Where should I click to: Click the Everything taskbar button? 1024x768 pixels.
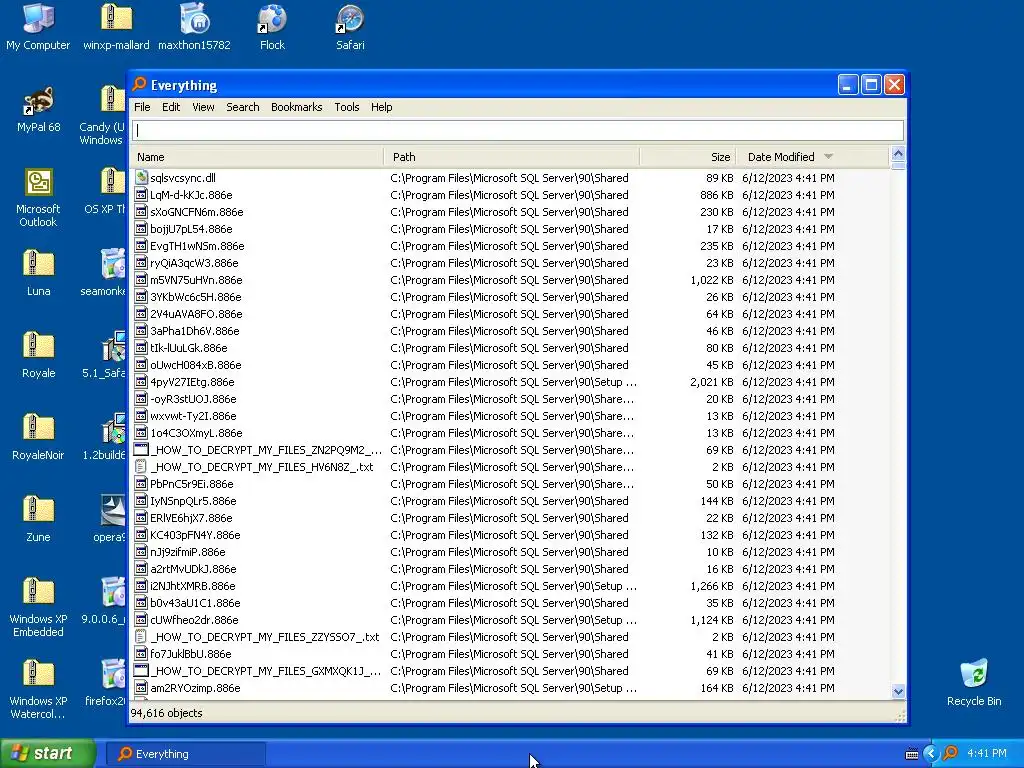pos(185,754)
